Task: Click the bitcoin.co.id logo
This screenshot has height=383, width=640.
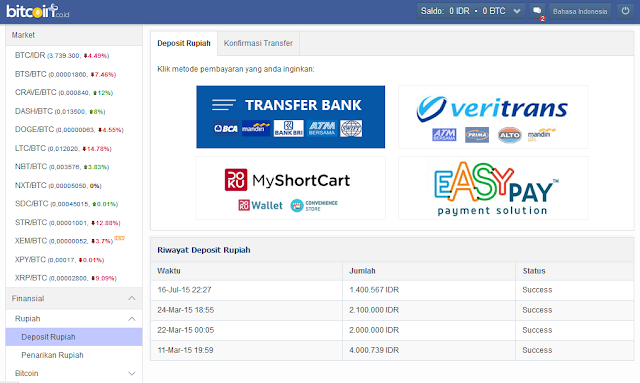Action: (38, 11)
